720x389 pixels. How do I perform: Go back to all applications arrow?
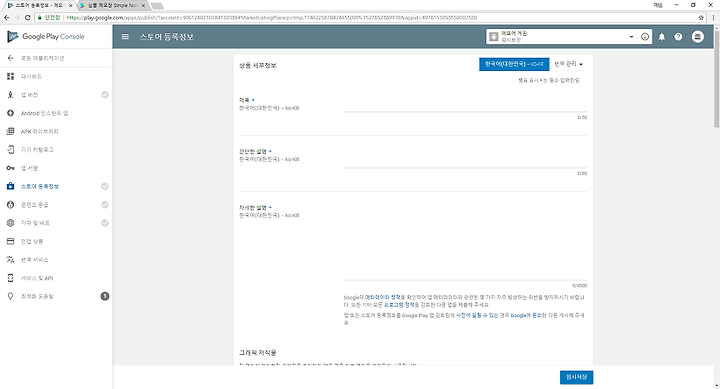(x=11, y=58)
